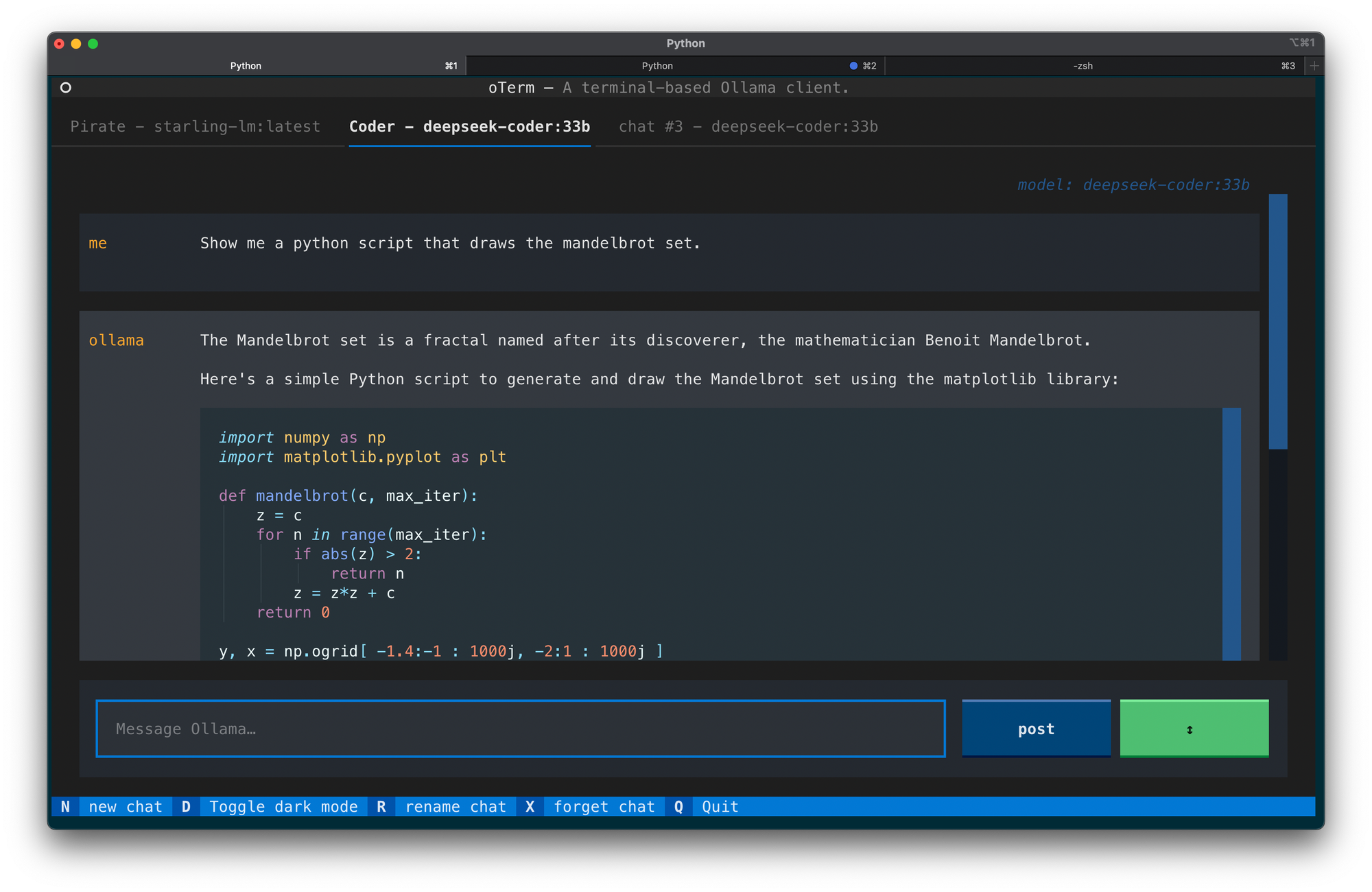Click the chat history vertical scrollbar thumb
Image resolution: width=1372 pixels, height=892 pixels.
pos(1277,322)
